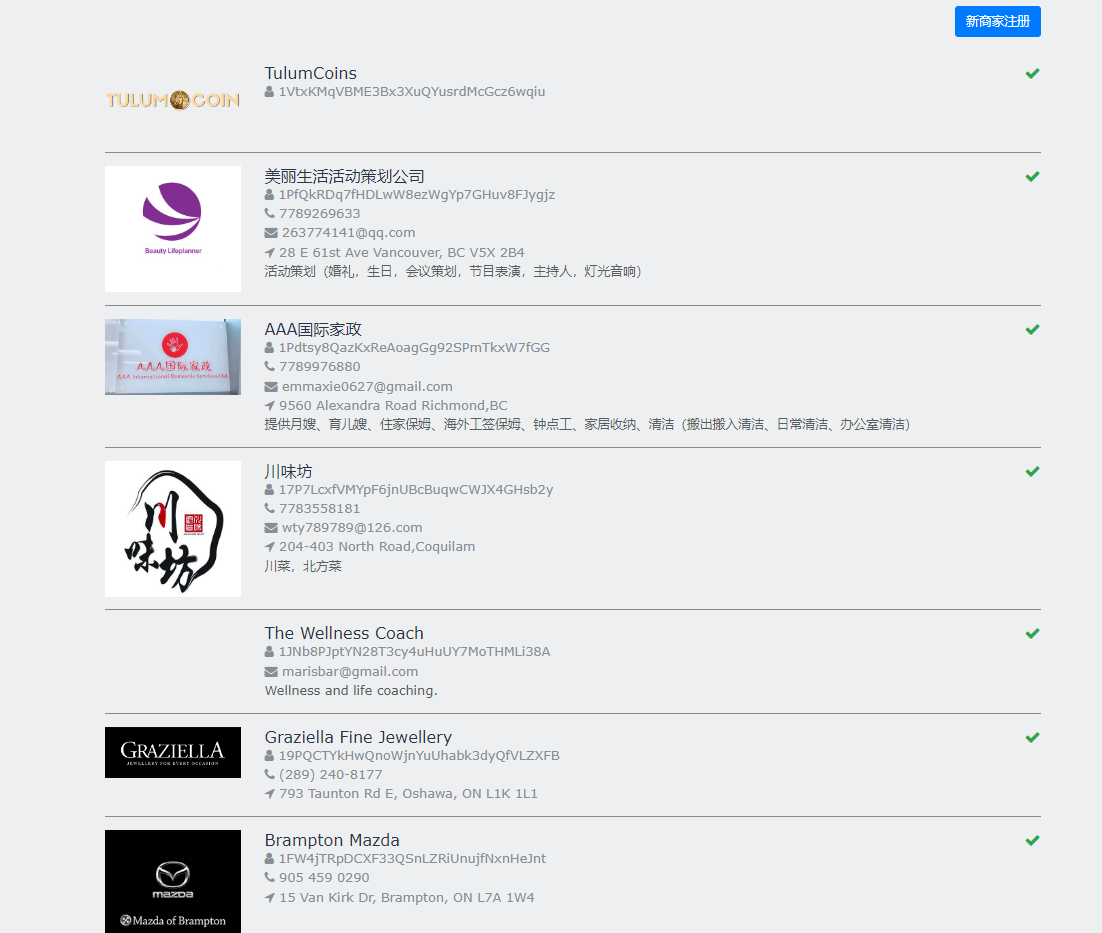The width and height of the screenshot is (1102, 933).
Task: Click envelope icon beside wty789789@126.com
Action: [271, 528]
